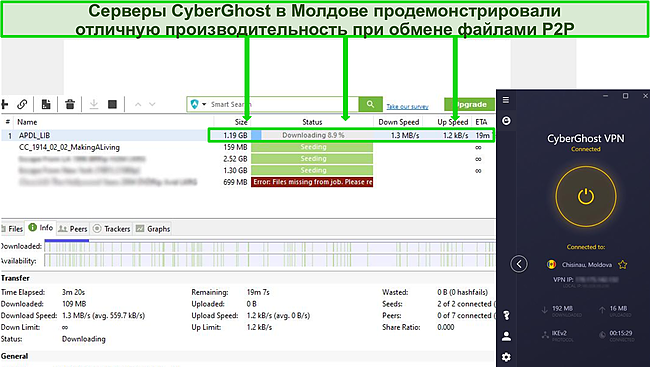
Task: Sort by the ETA column header
Action: pos(481,122)
